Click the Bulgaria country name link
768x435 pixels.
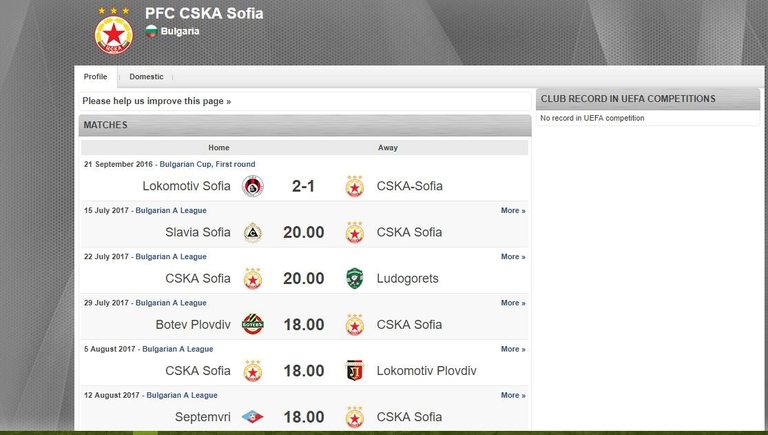(180, 31)
